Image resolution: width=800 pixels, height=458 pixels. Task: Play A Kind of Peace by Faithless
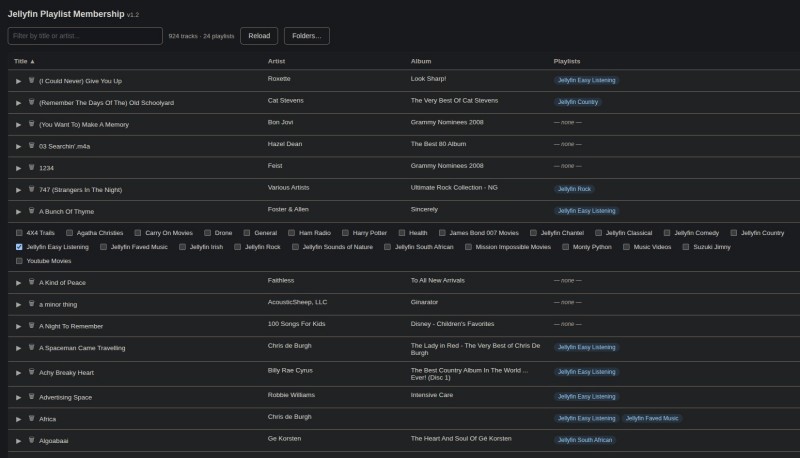point(18,283)
